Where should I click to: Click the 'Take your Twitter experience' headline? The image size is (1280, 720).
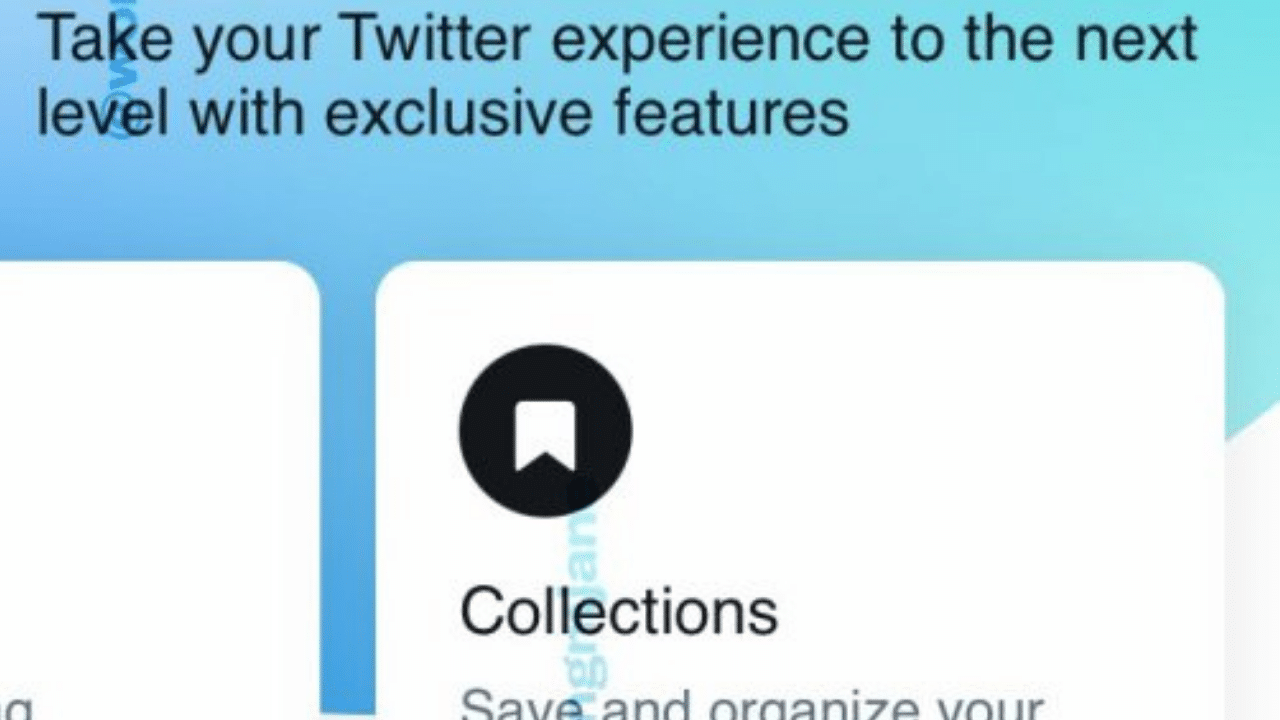point(617,75)
